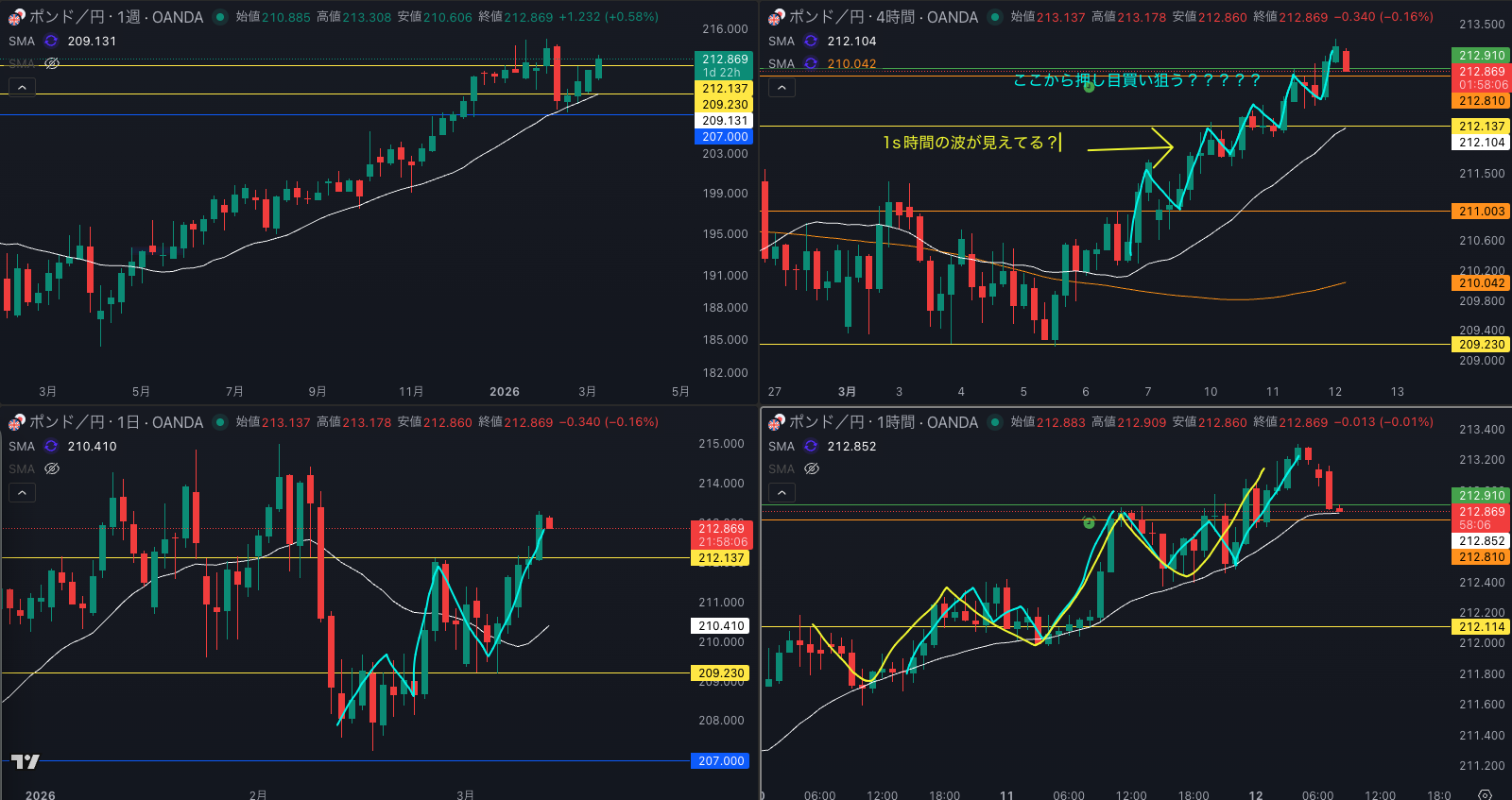Collapse the indicator legend on the 1-hour chart

click(x=782, y=492)
